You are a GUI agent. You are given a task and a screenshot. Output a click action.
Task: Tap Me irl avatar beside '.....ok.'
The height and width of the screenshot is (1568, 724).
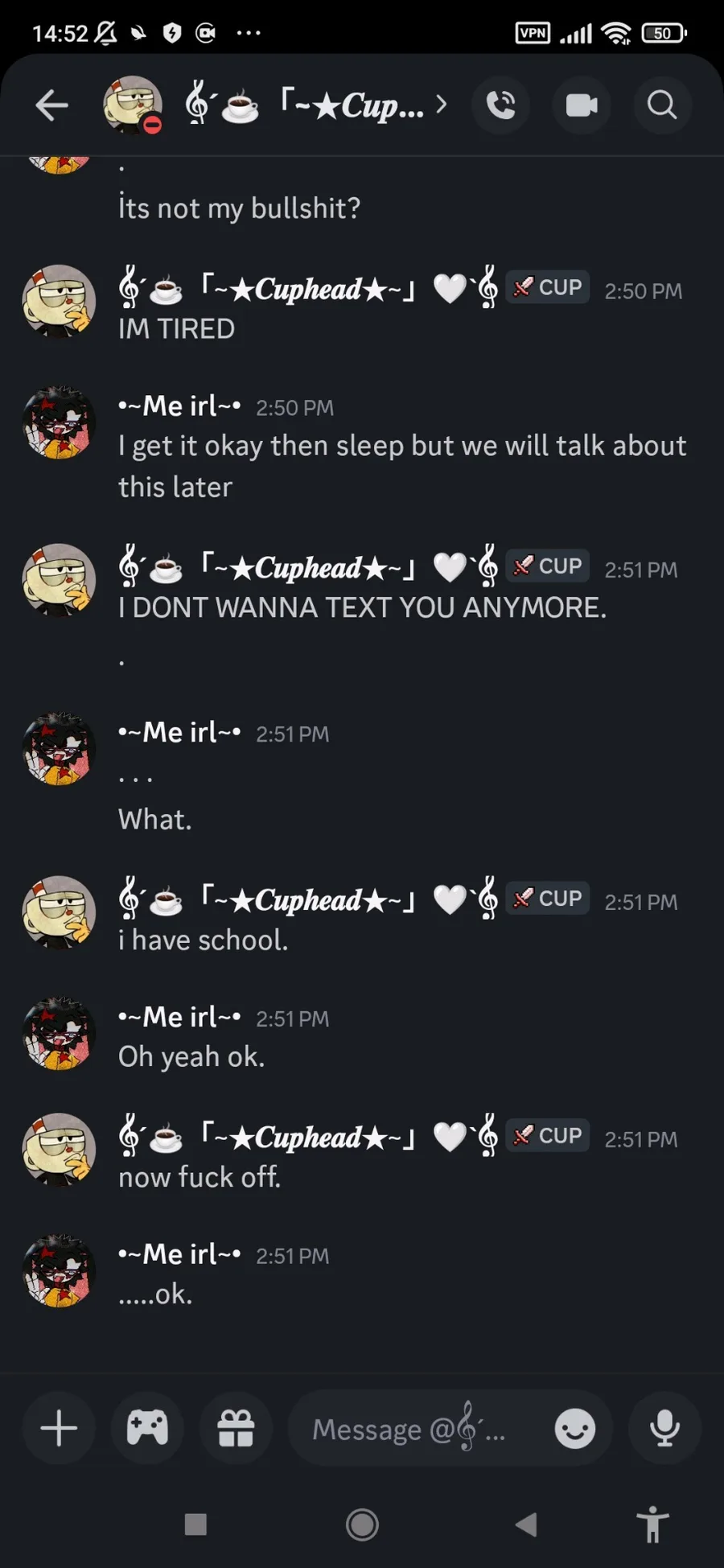(x=59, y=1270)
